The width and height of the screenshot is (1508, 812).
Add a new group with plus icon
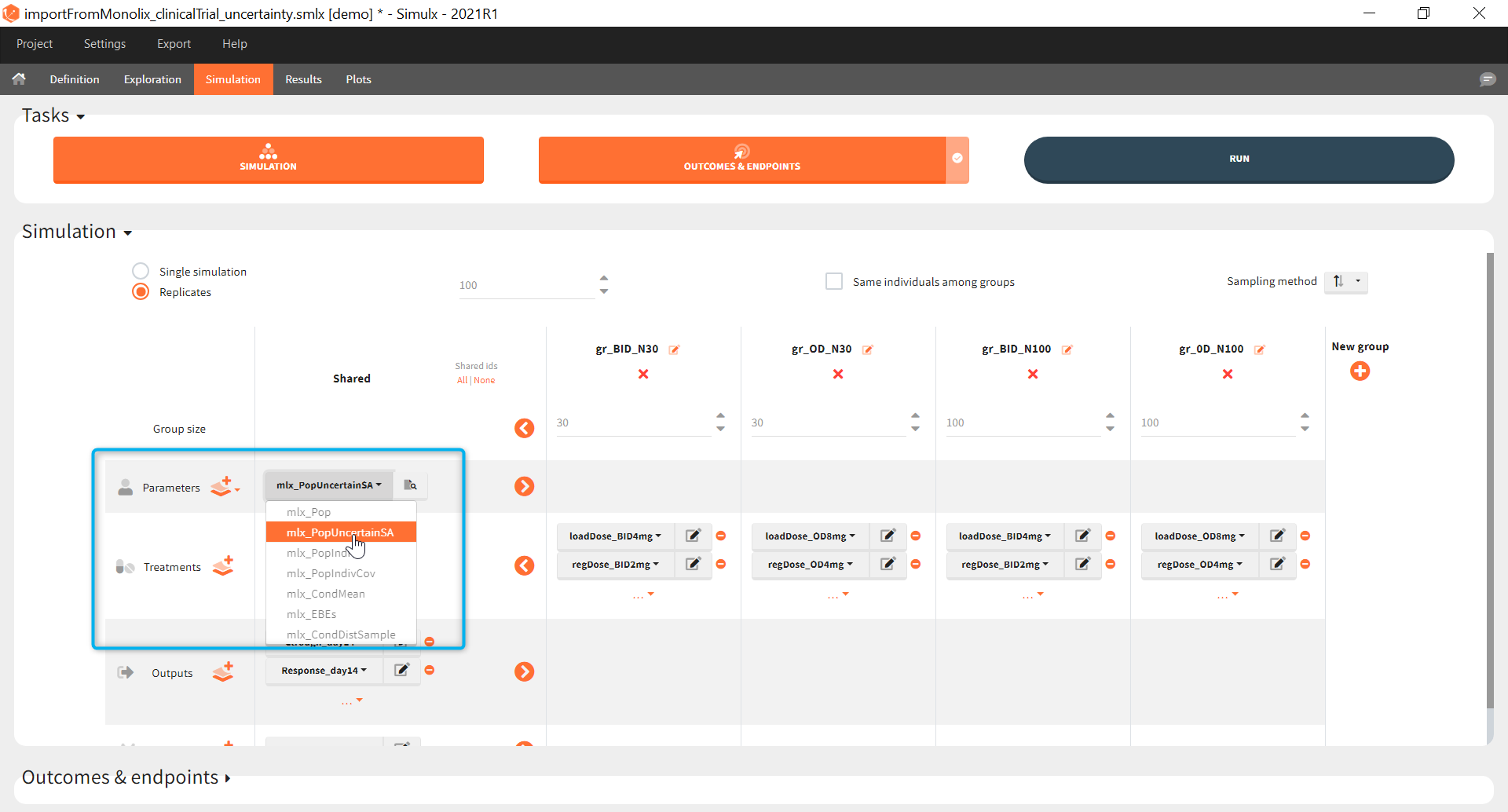(1360, 371)
